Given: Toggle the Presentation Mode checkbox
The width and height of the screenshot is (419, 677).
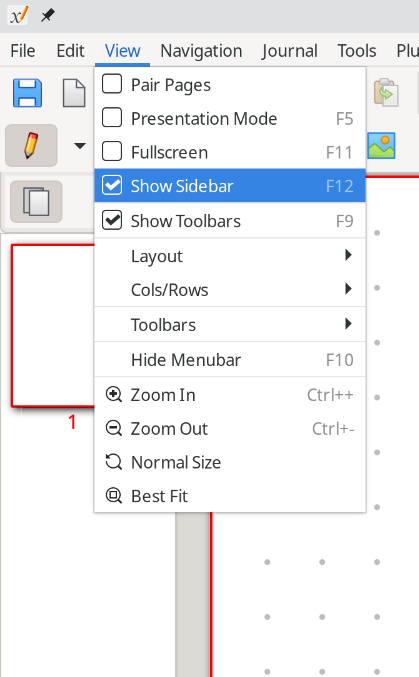Looking at the screenshot, I should 112,117.
